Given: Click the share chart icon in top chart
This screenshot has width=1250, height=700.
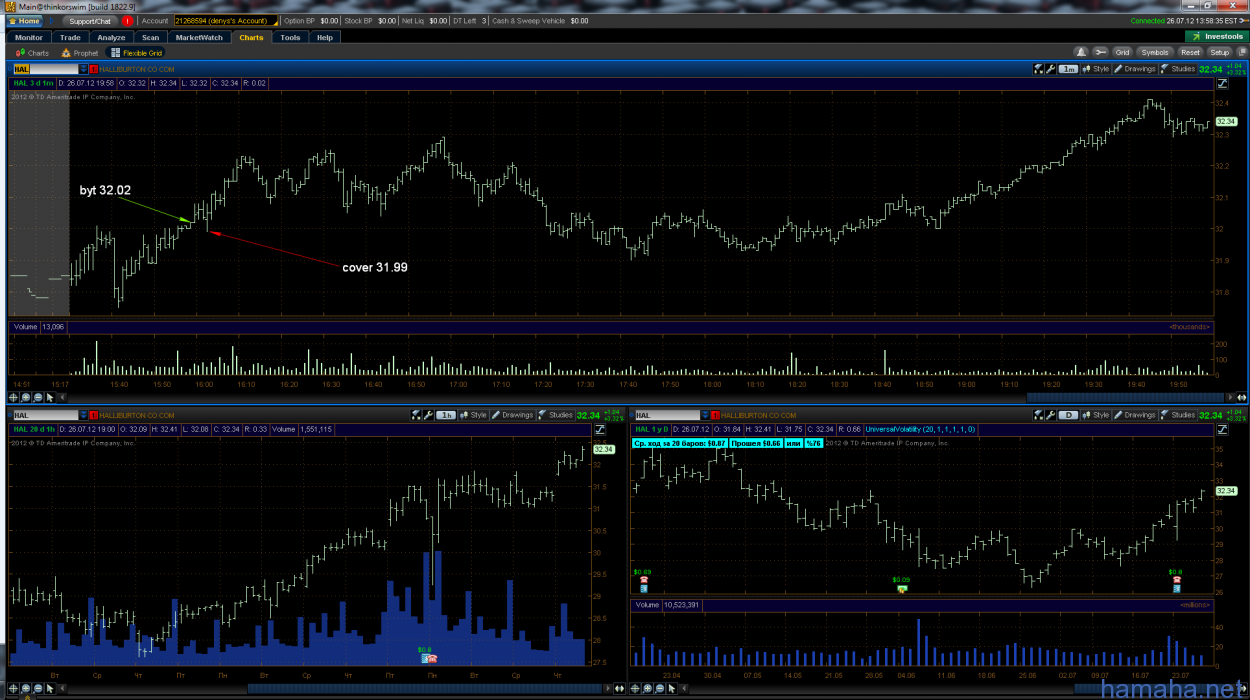Looking at the screenshot, I should (1038, 69).
